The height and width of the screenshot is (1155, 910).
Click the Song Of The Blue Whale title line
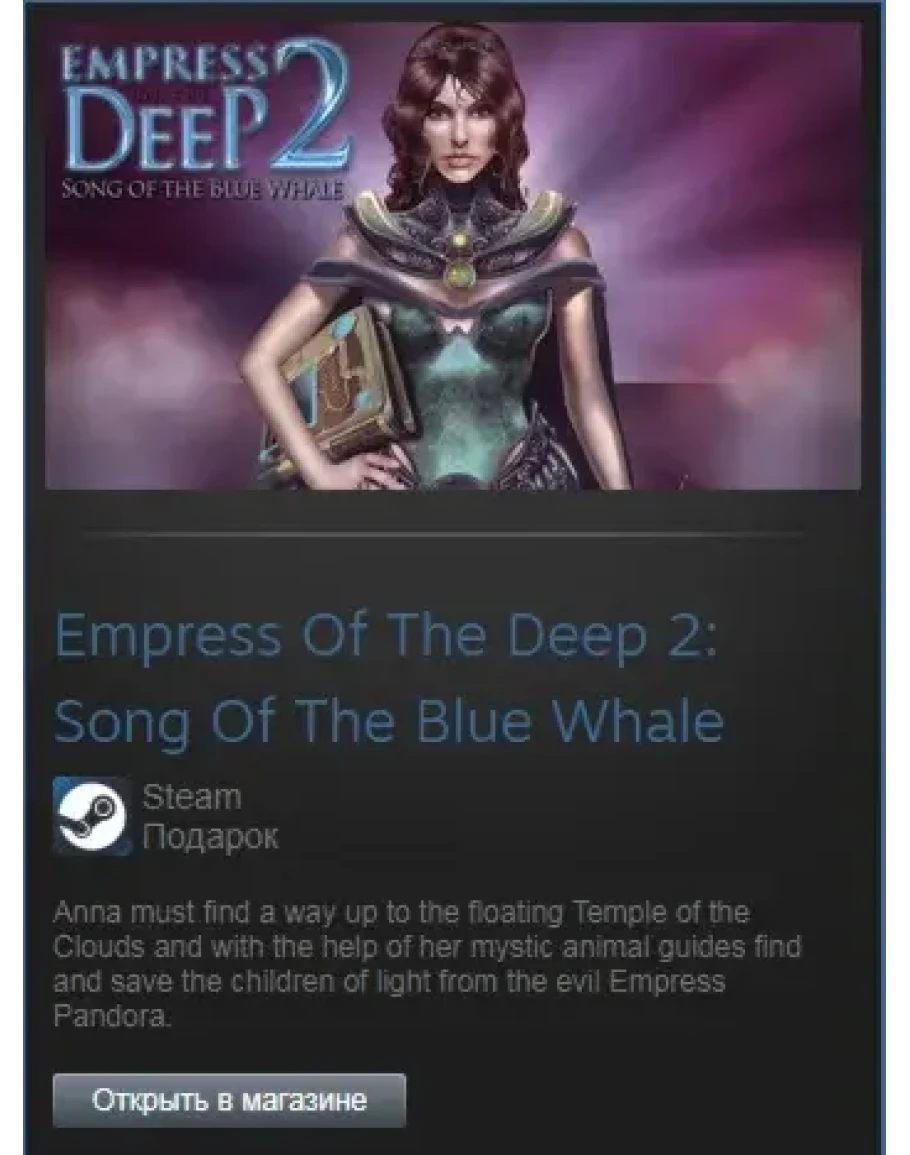(389, 722)
